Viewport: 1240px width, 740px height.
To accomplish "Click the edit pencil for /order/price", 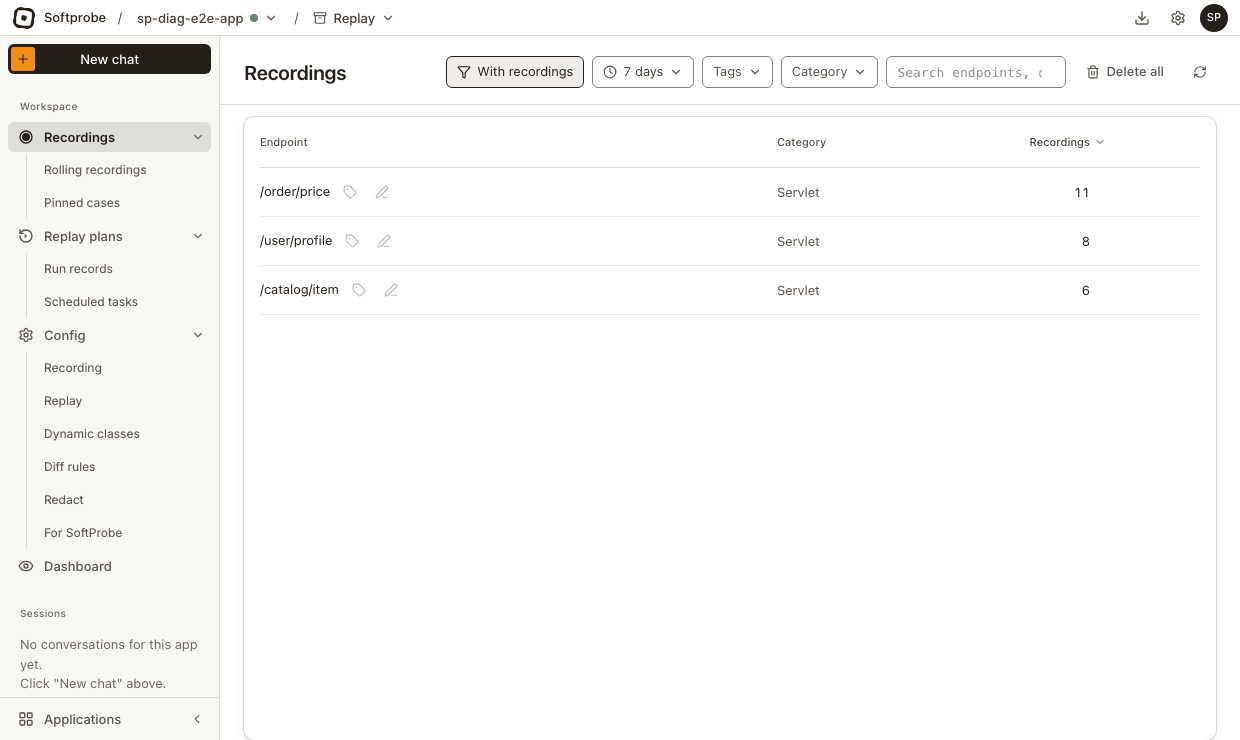I will click(382, 192).
